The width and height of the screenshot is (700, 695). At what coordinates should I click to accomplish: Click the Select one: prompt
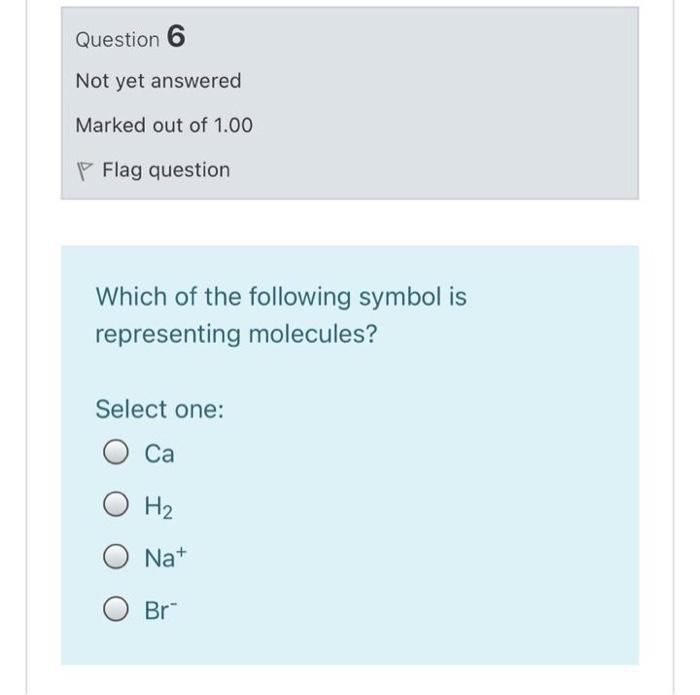[159, 409]
